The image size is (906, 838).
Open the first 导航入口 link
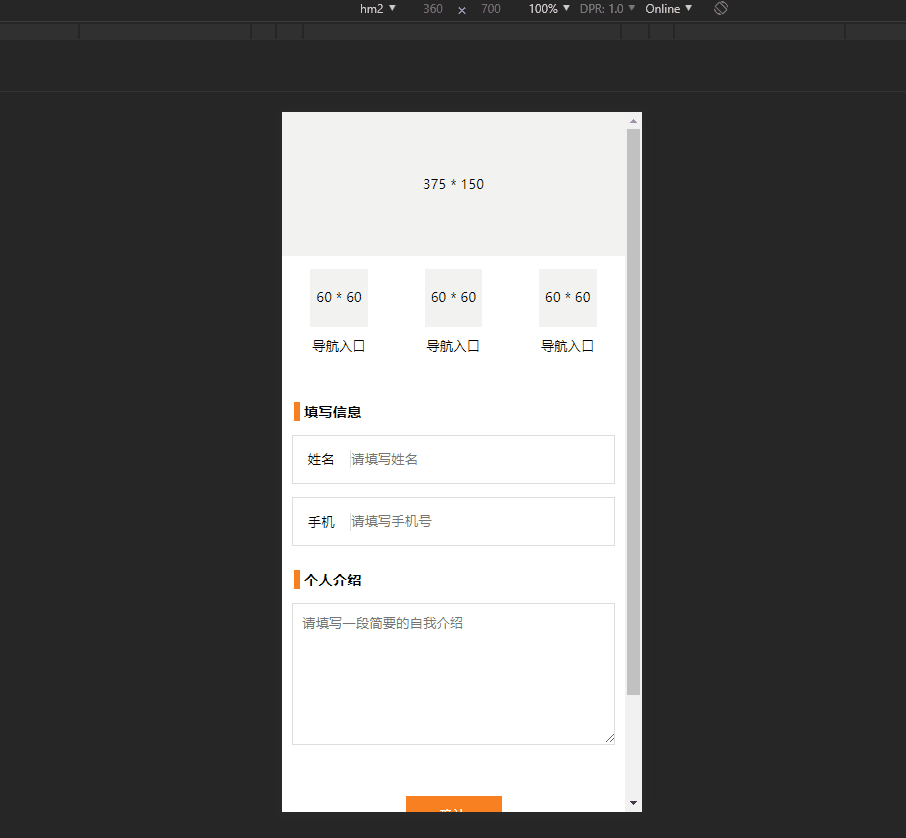pyautogui.click(x=339, y=346)
